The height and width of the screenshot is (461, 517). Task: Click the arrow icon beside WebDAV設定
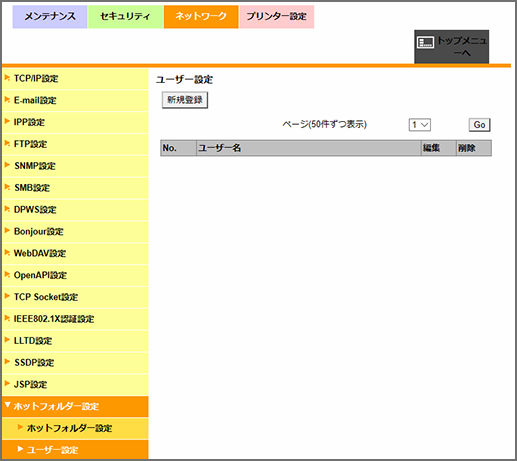tap(7, 253)
